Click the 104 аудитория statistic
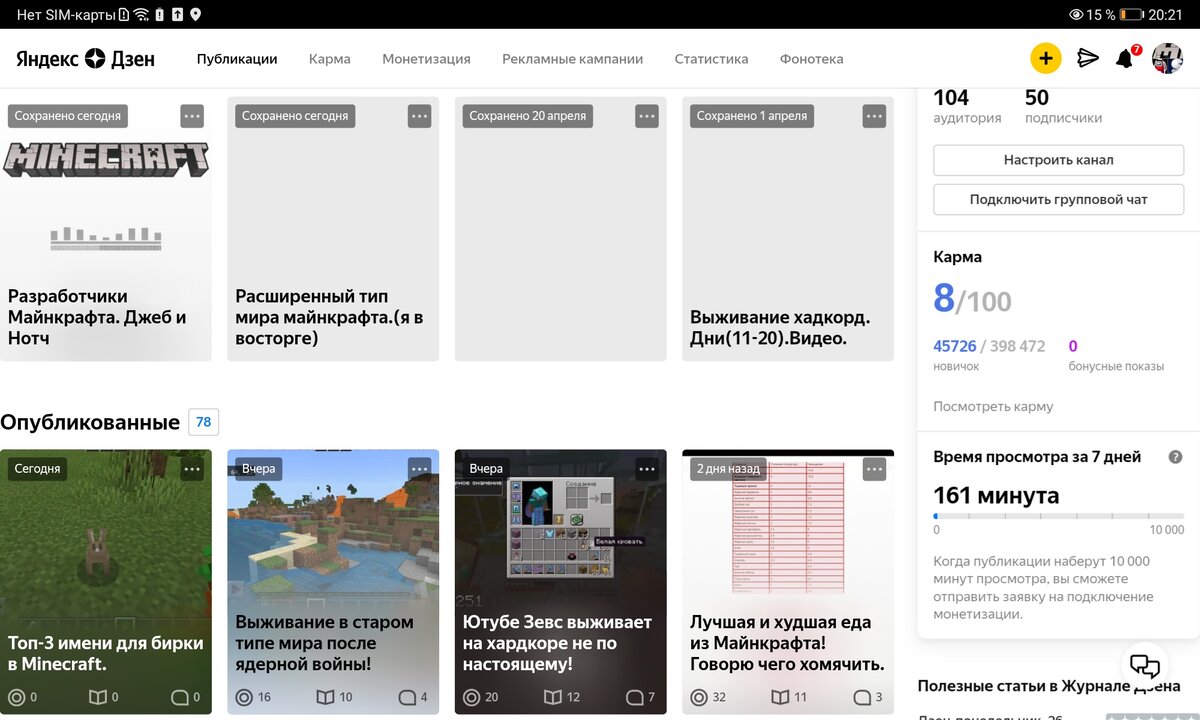This screenshot has height=720, width=1200. pos(967,107)
